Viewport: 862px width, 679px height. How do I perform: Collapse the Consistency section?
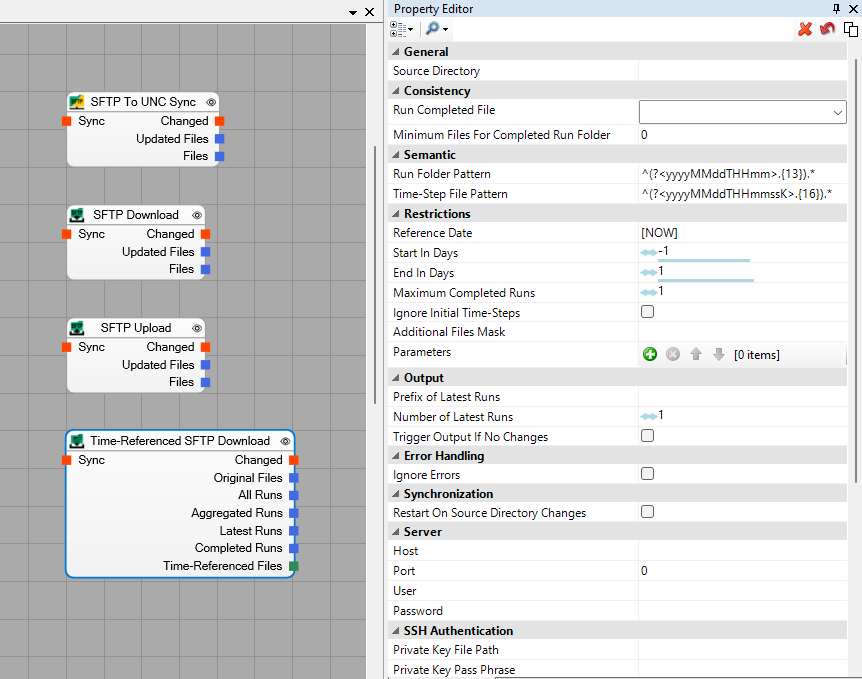click(x=396, y=91)
